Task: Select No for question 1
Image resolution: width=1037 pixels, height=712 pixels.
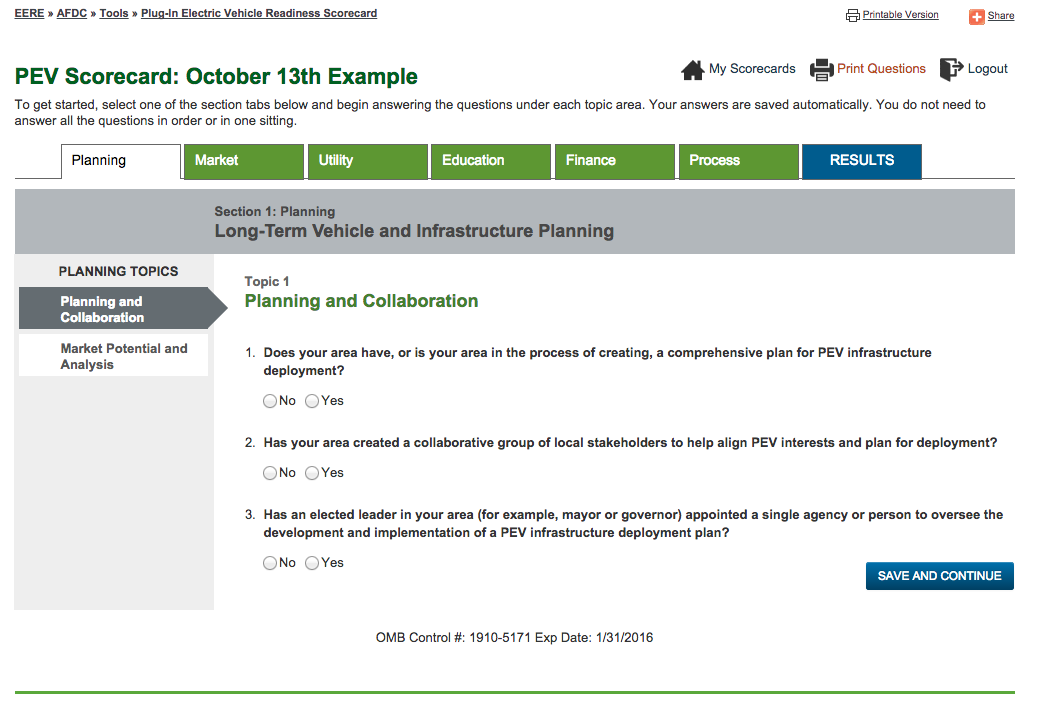Action: (270, 401)
